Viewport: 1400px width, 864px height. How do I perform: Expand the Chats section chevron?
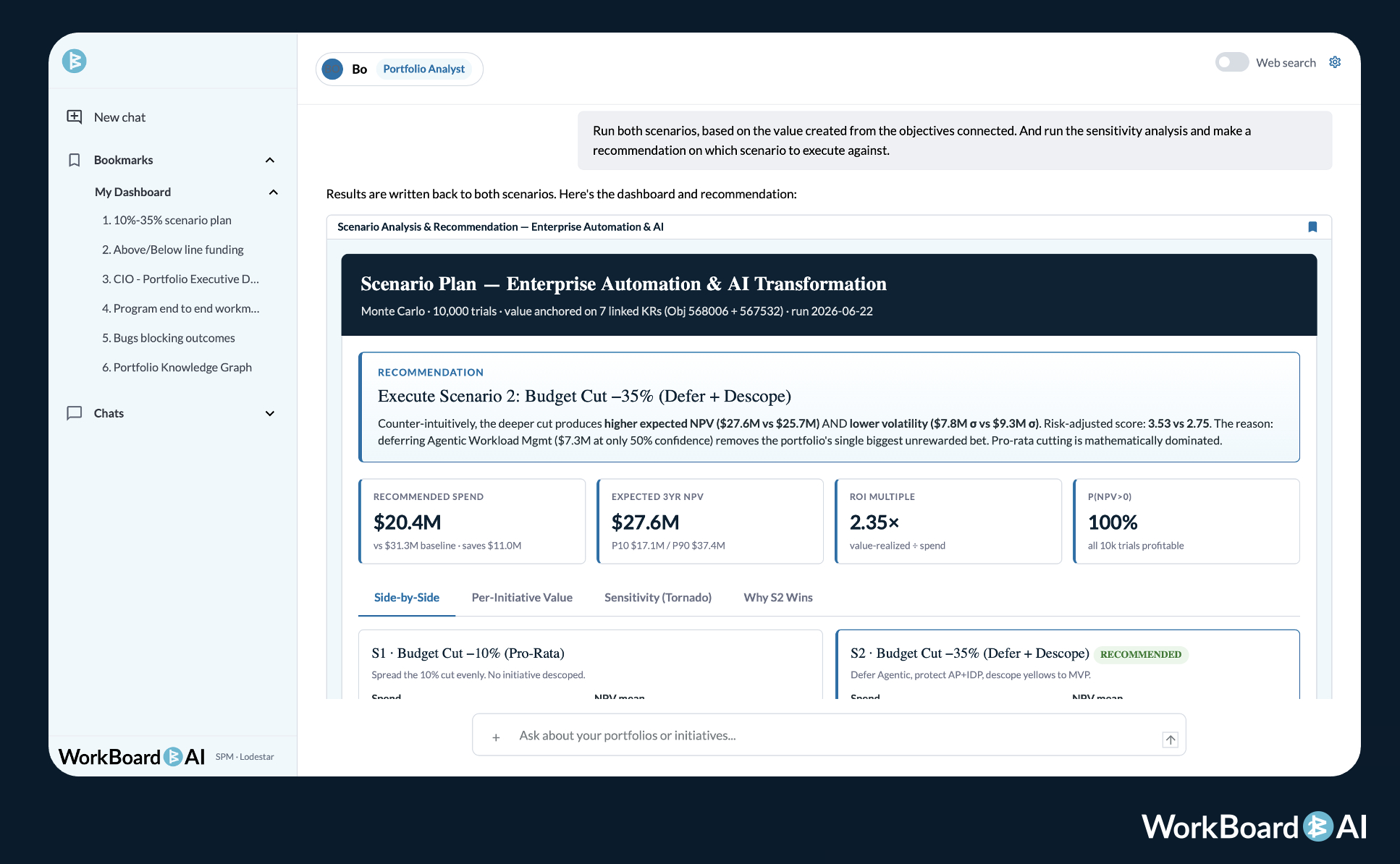270,413
